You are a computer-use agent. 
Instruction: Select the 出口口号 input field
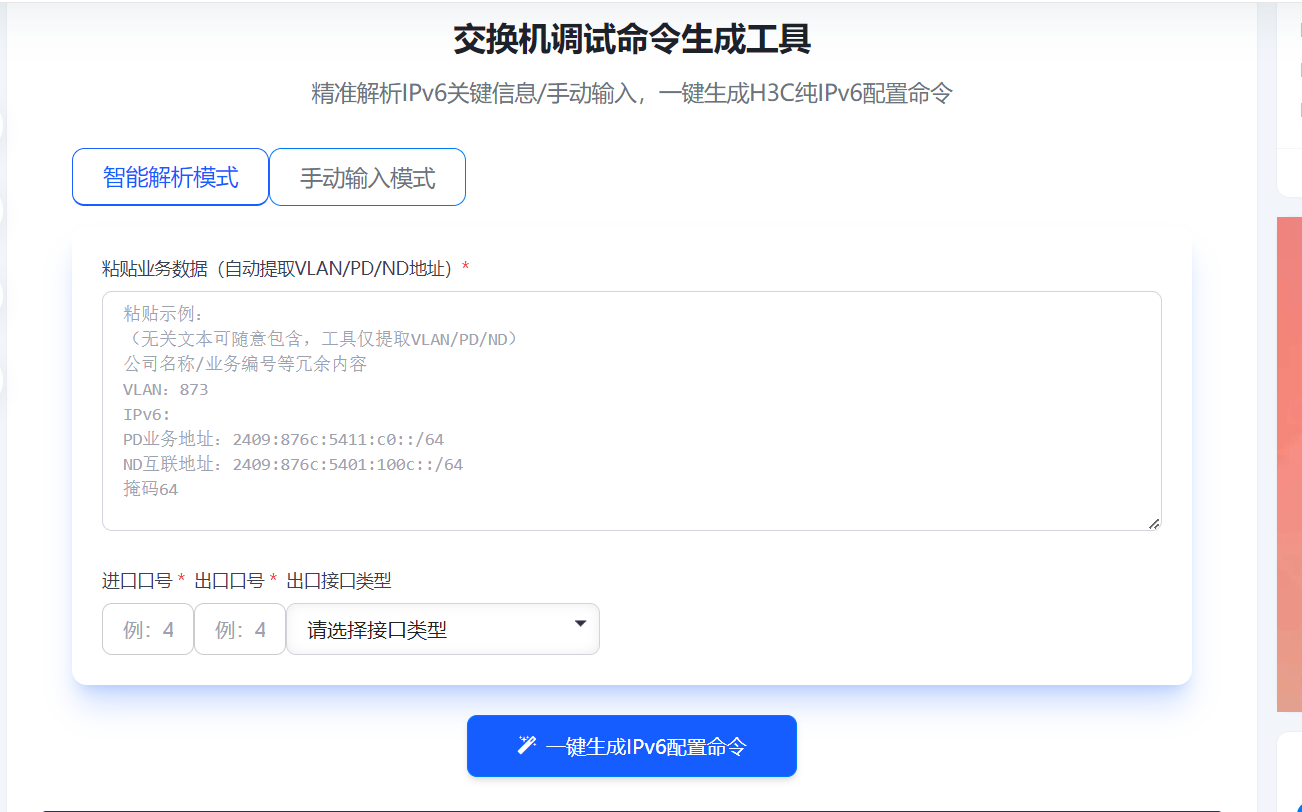240,629
